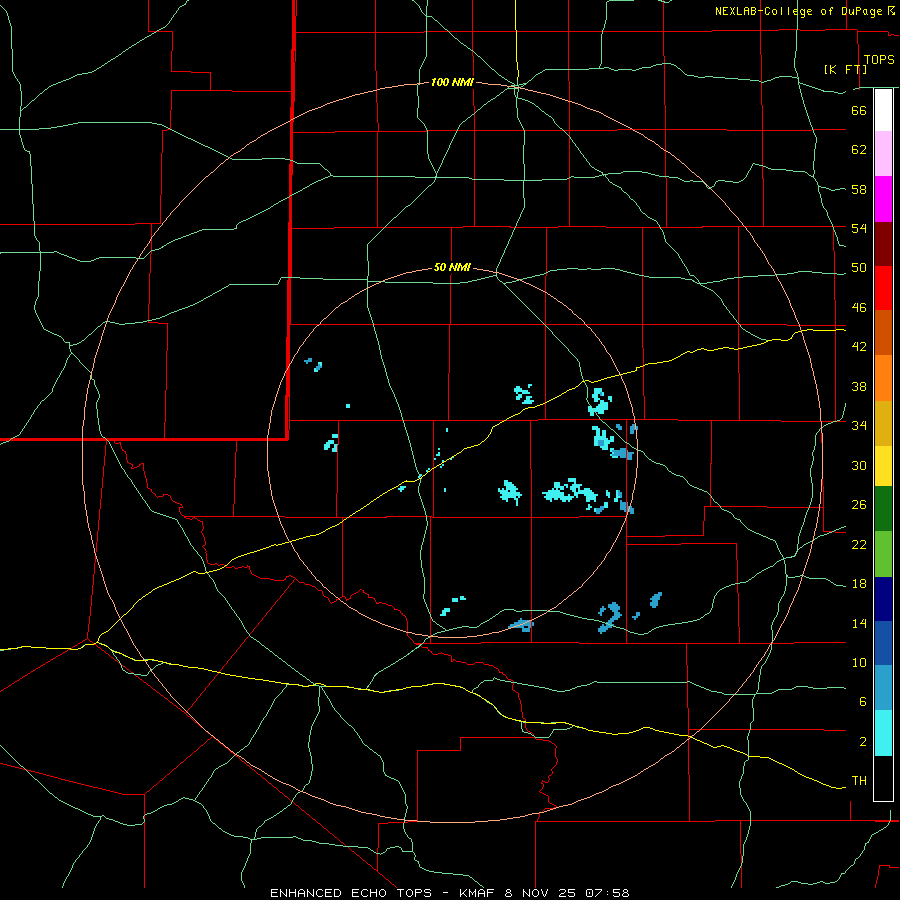Image resolution: width=900 pixels, height=900 pixels.
Task: Click the 30 value on height scale
Action: 858,465
